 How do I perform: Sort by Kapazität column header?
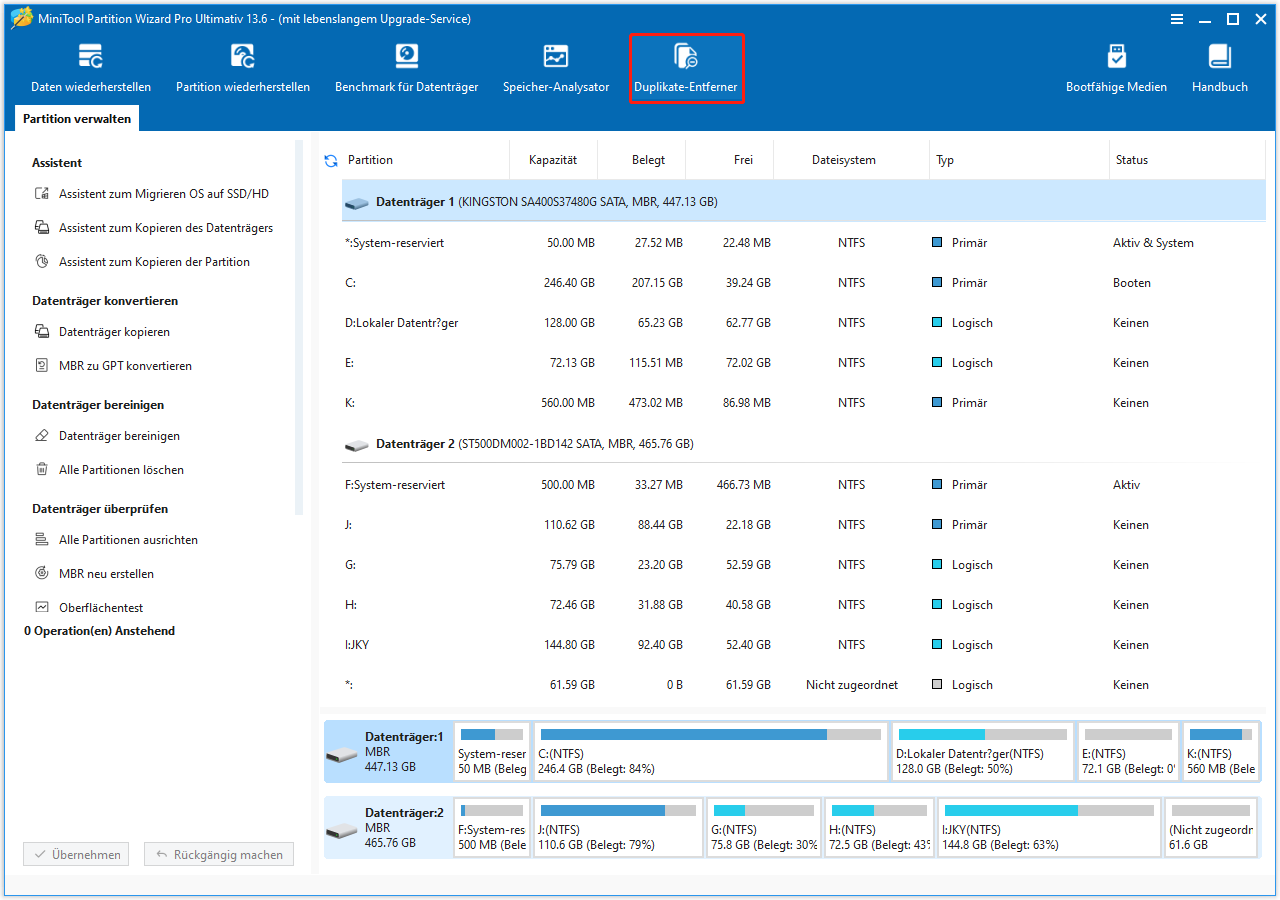click(x=552, y=160)
